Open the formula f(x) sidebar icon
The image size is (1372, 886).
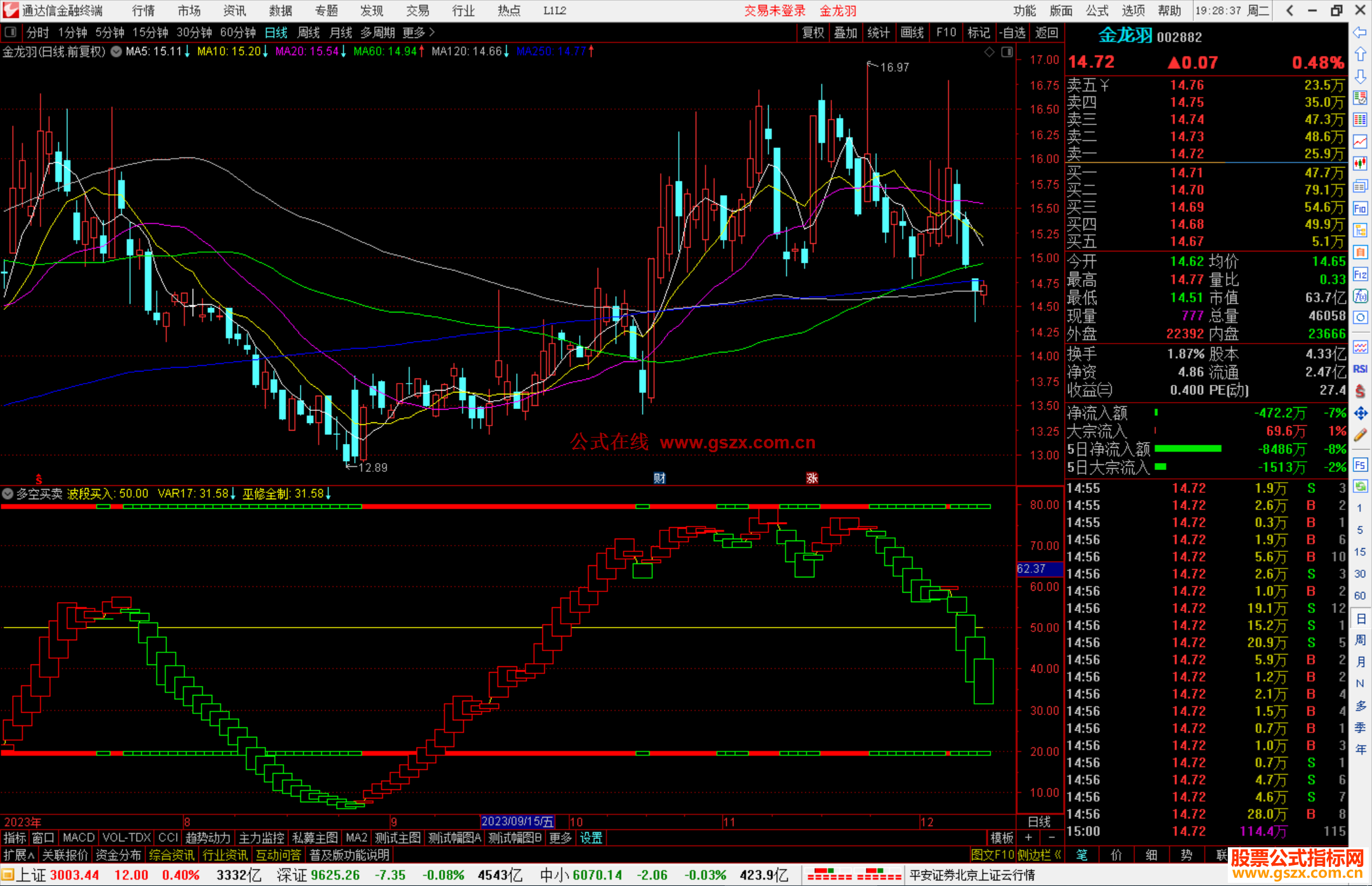[1360, 296]
